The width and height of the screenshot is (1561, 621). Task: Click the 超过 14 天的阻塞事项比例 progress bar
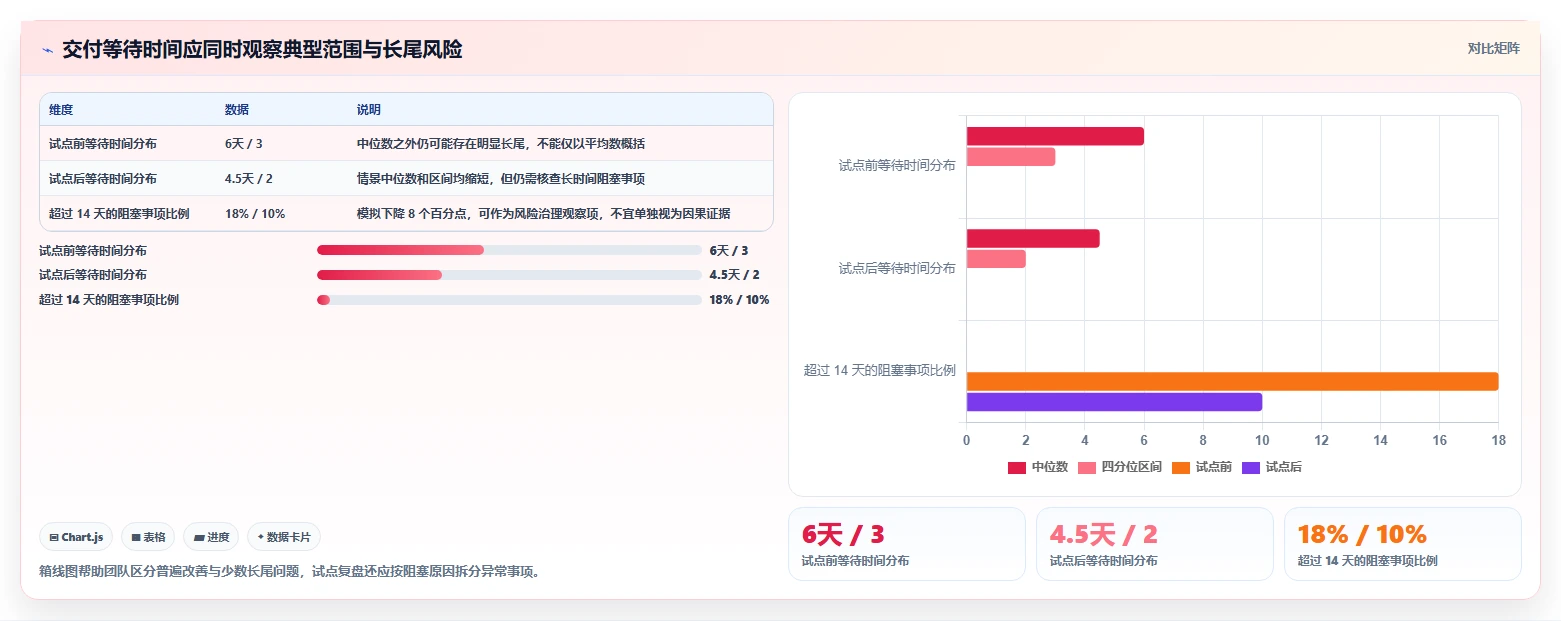[x=509, y=300]
